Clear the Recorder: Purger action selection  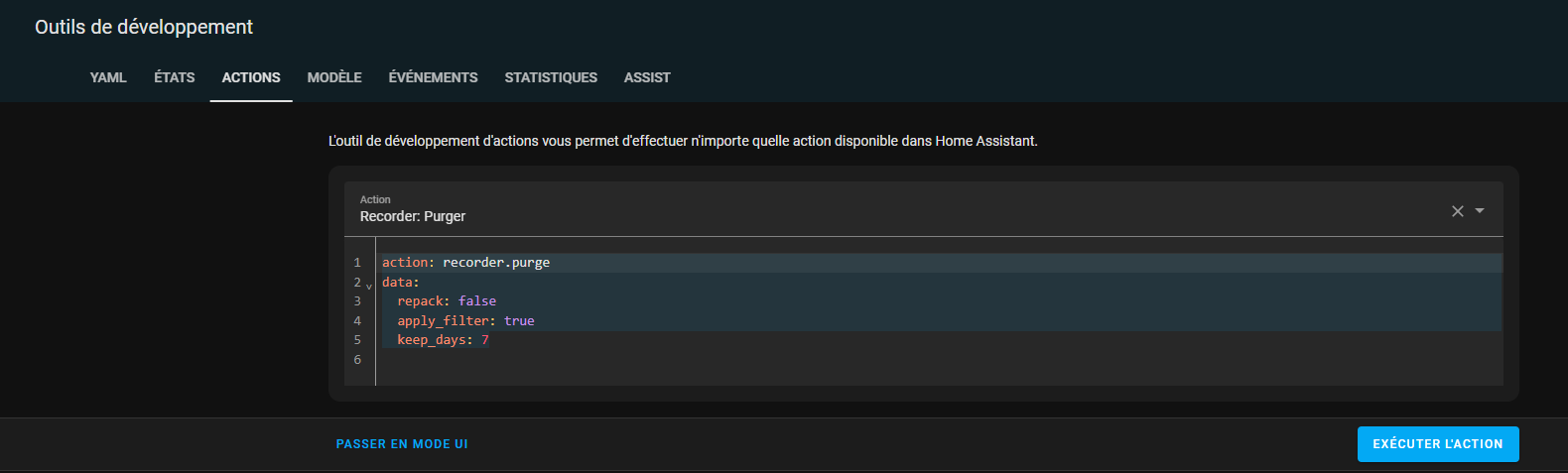[x=1457, y=211]
